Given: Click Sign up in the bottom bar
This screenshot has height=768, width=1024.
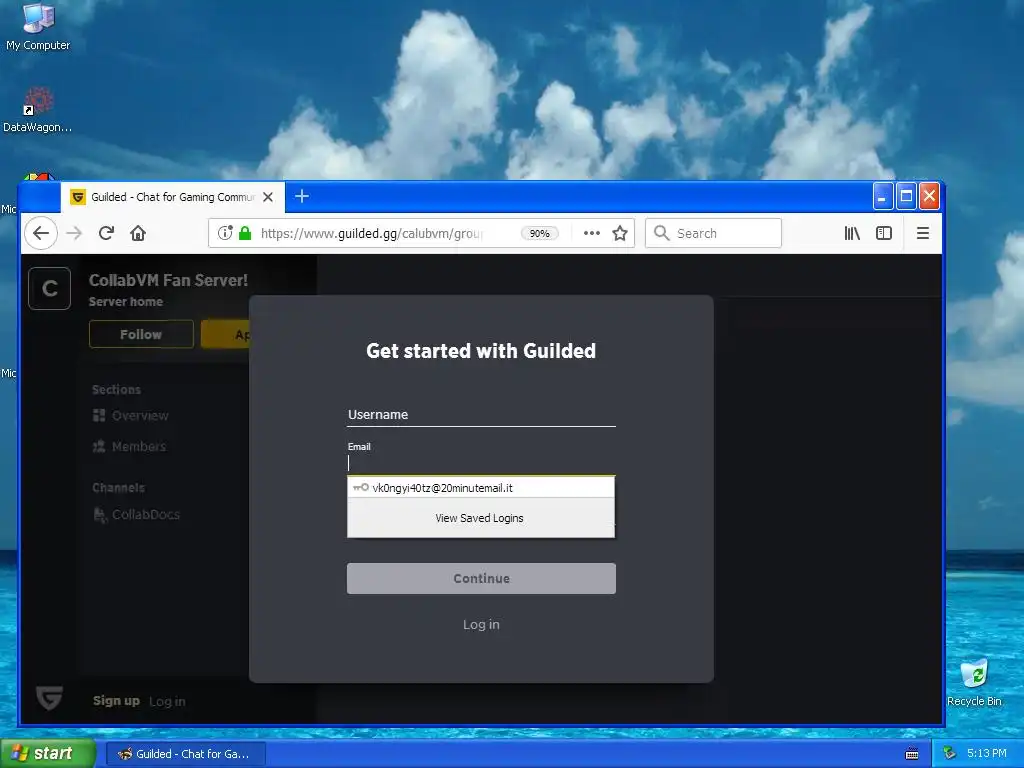Looking at the screenshot, I should [x=116, y=701].
